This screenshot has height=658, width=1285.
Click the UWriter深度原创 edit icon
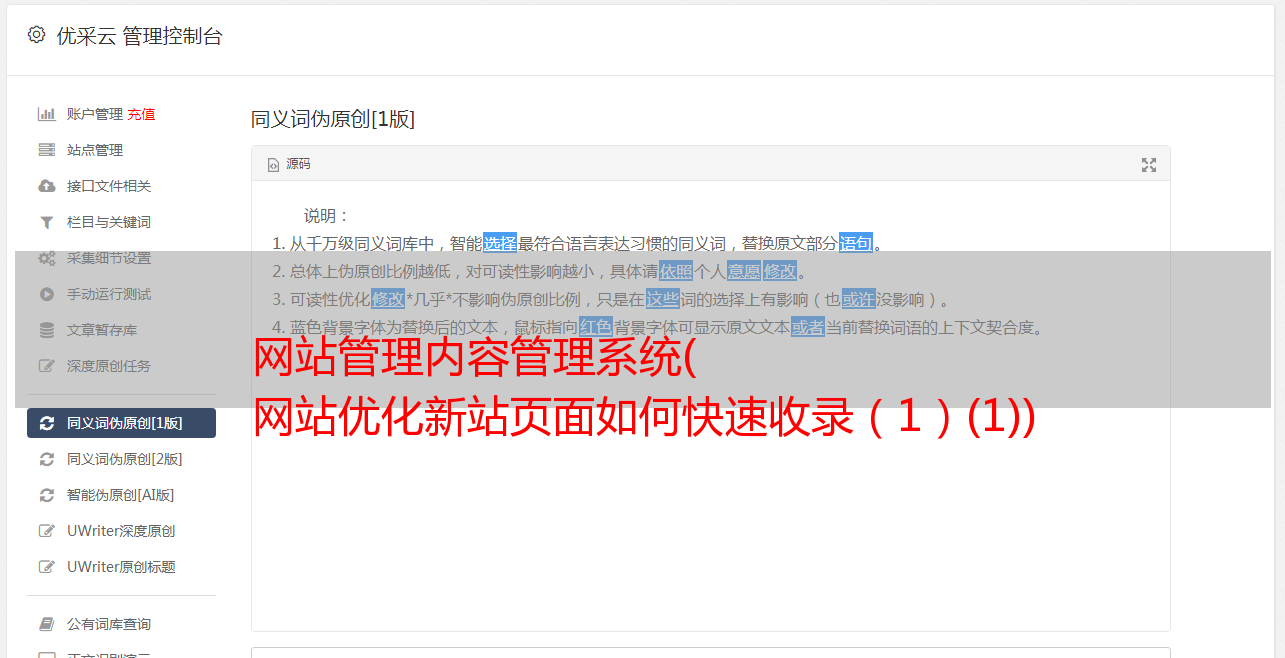46,531
